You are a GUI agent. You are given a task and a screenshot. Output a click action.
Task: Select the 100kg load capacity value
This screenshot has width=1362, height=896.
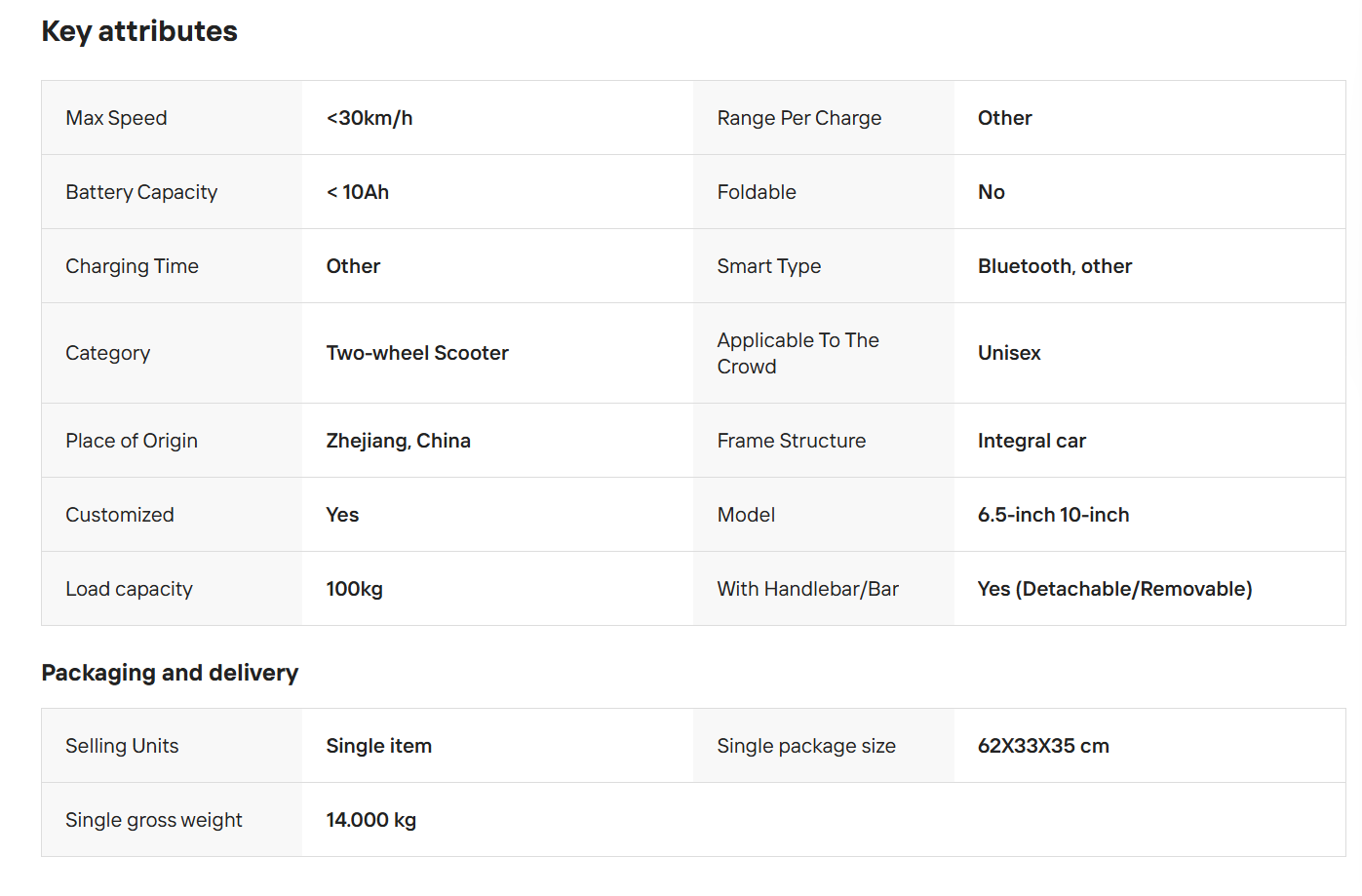click(355, 589)
